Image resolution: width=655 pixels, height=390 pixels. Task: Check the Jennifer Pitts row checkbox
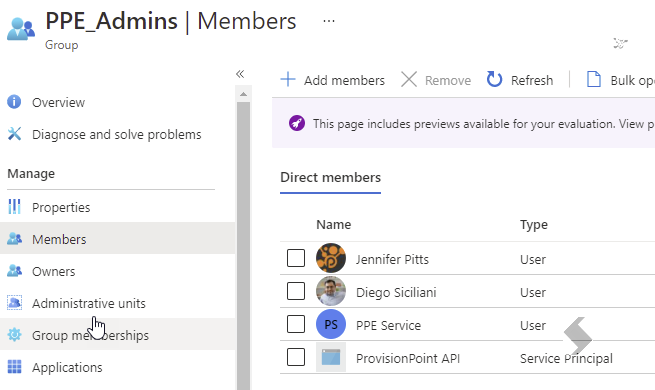click(x=296, y=258)
